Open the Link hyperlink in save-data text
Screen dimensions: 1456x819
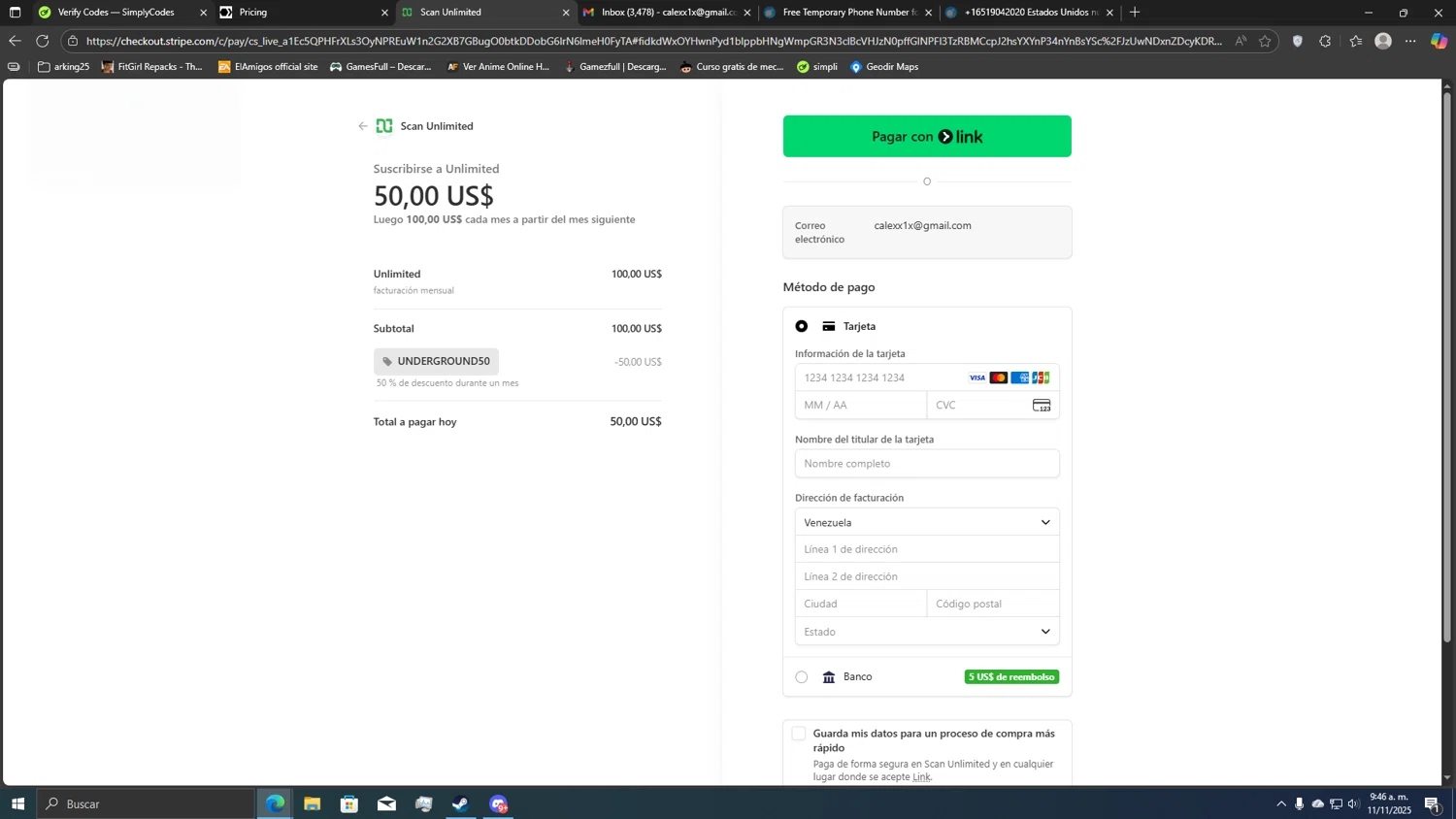920,777
